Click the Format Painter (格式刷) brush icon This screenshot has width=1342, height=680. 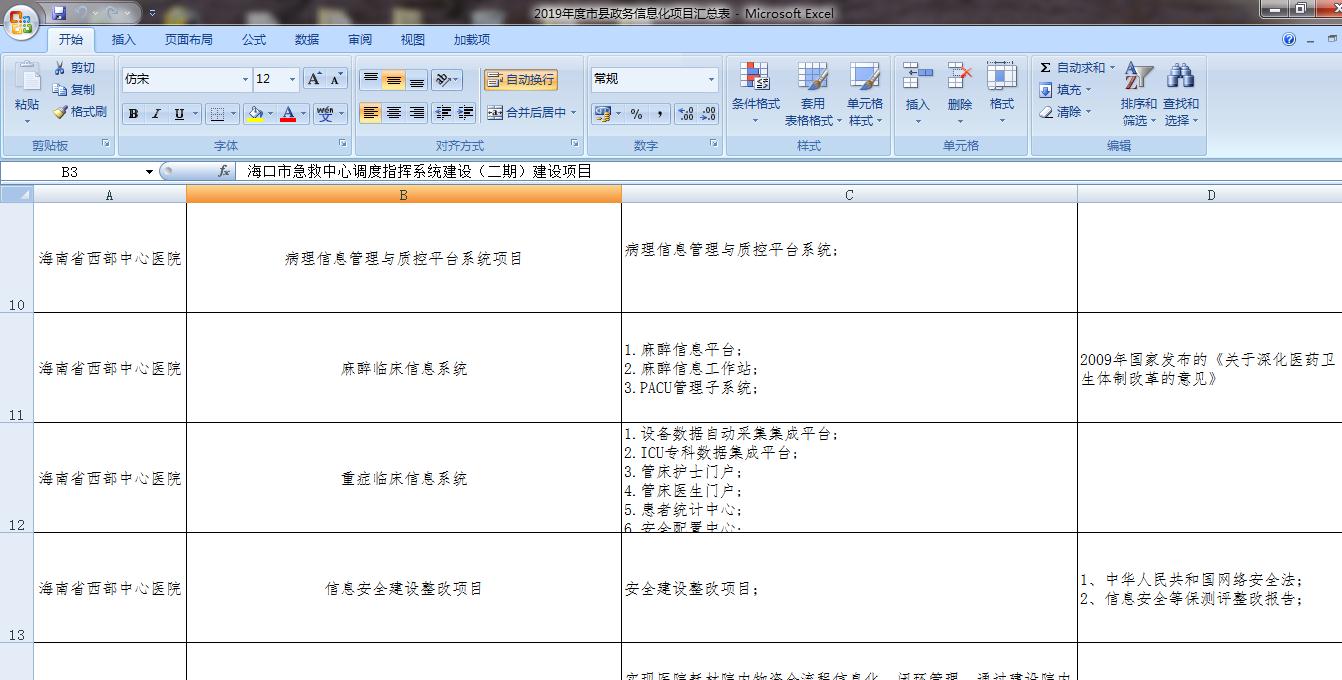point(60,112)
